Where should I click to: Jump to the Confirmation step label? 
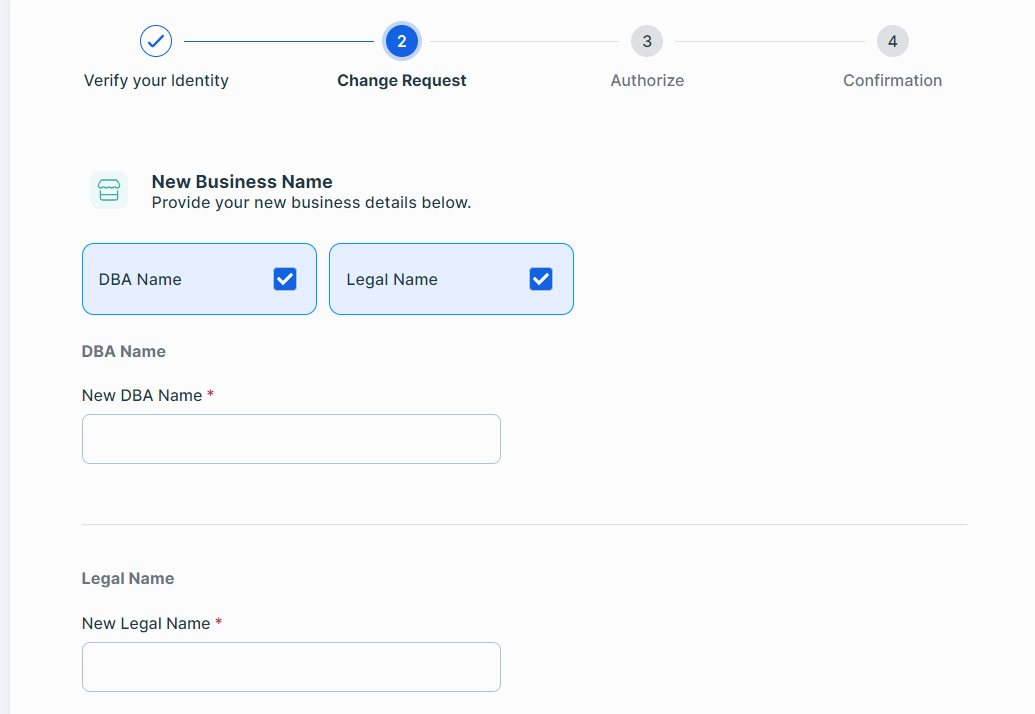[892, 81]
